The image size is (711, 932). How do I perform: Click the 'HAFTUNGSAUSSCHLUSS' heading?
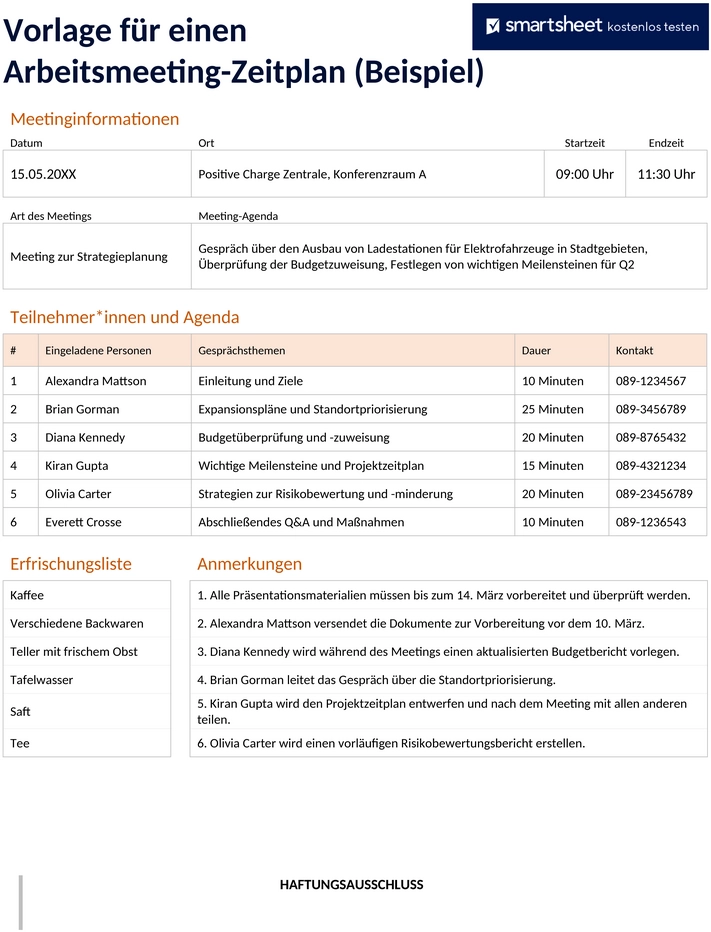pyautogui.click(x=351, y=884)
